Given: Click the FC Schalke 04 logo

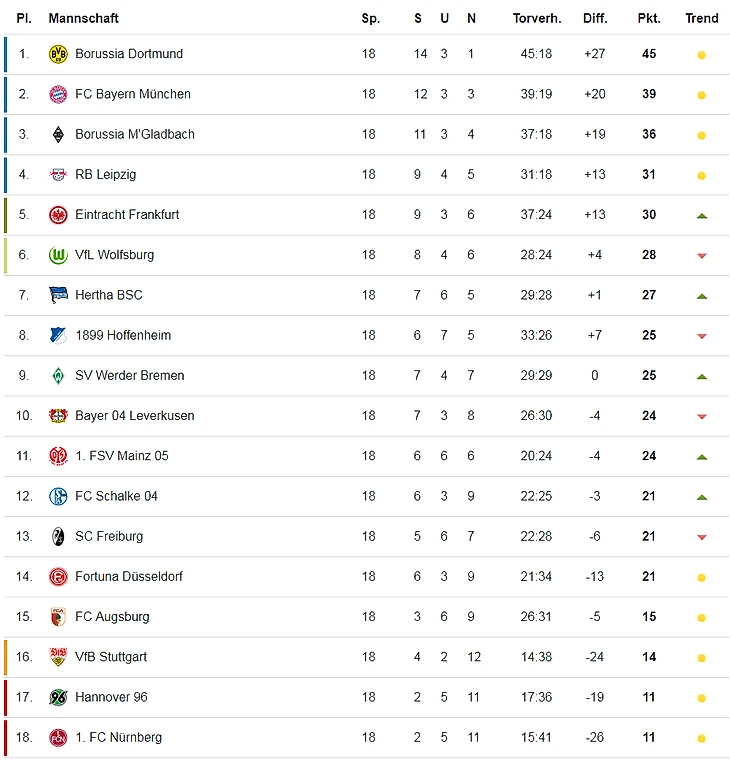Looking at the screenshot, I should point(58,496).
